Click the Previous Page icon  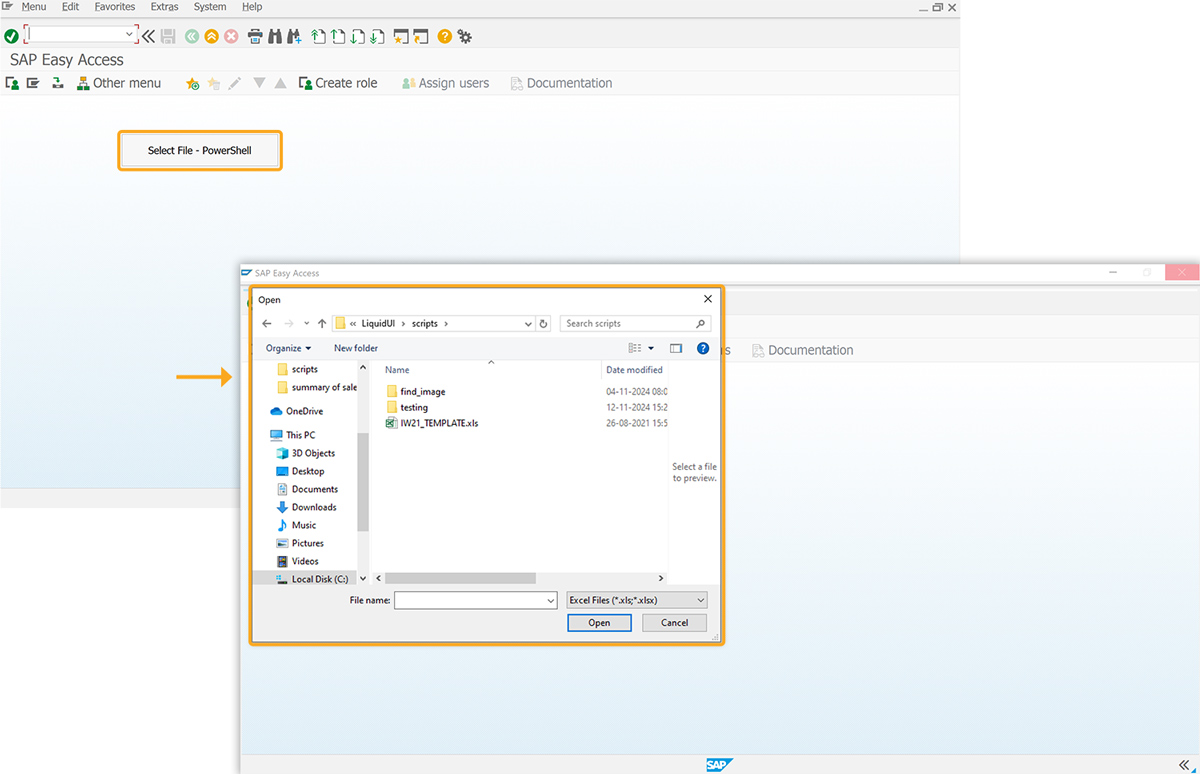pyautogui.click(x=338, y=36)
